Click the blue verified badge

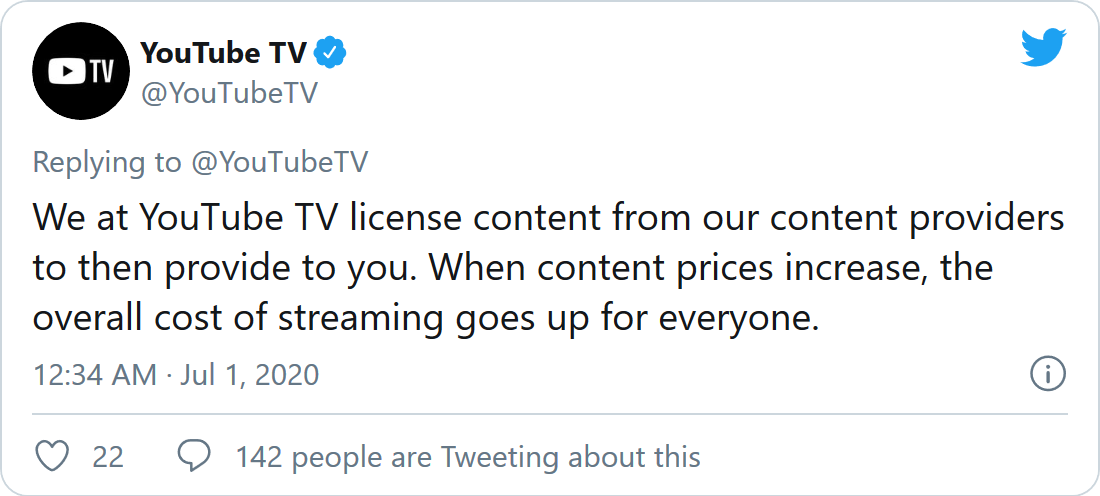tap(331, 52)
